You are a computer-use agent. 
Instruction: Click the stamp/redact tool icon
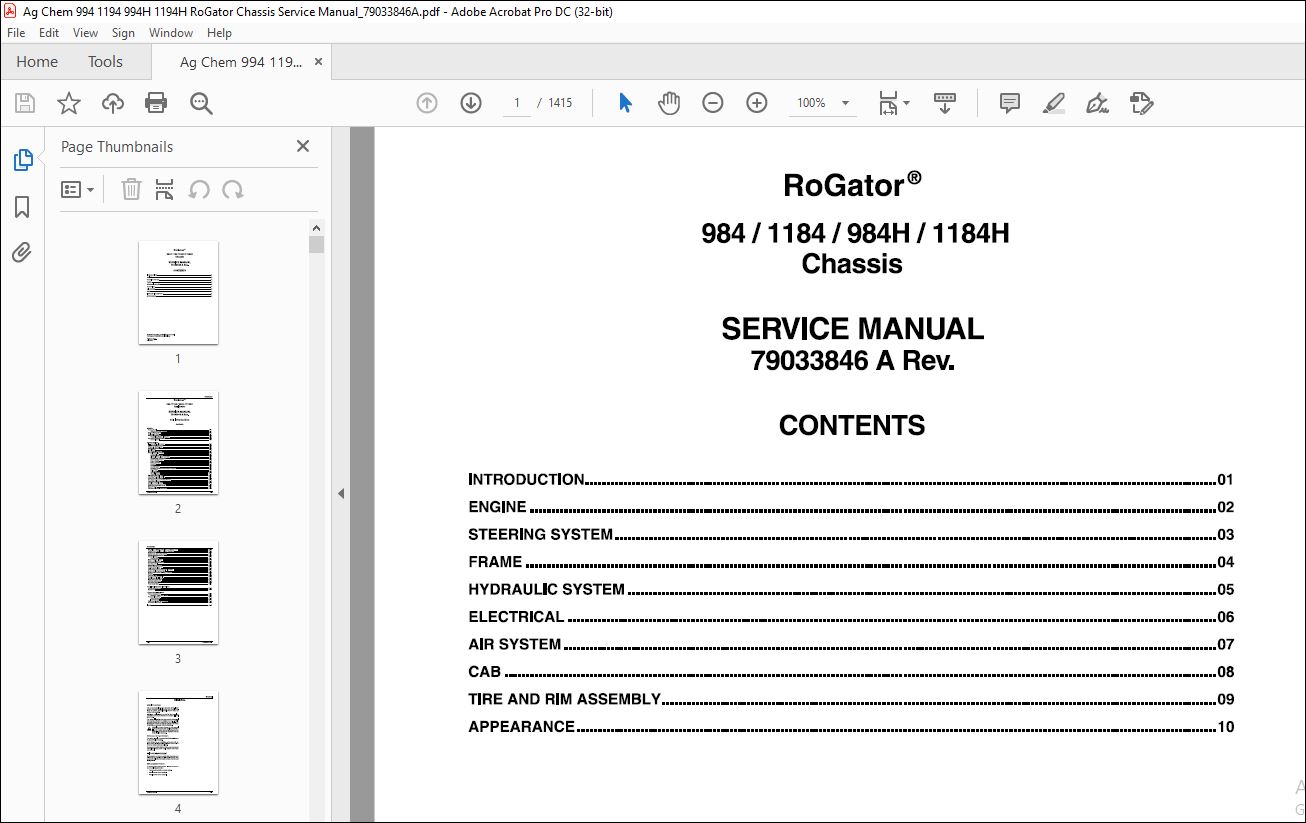click(x=1141, y=103)
